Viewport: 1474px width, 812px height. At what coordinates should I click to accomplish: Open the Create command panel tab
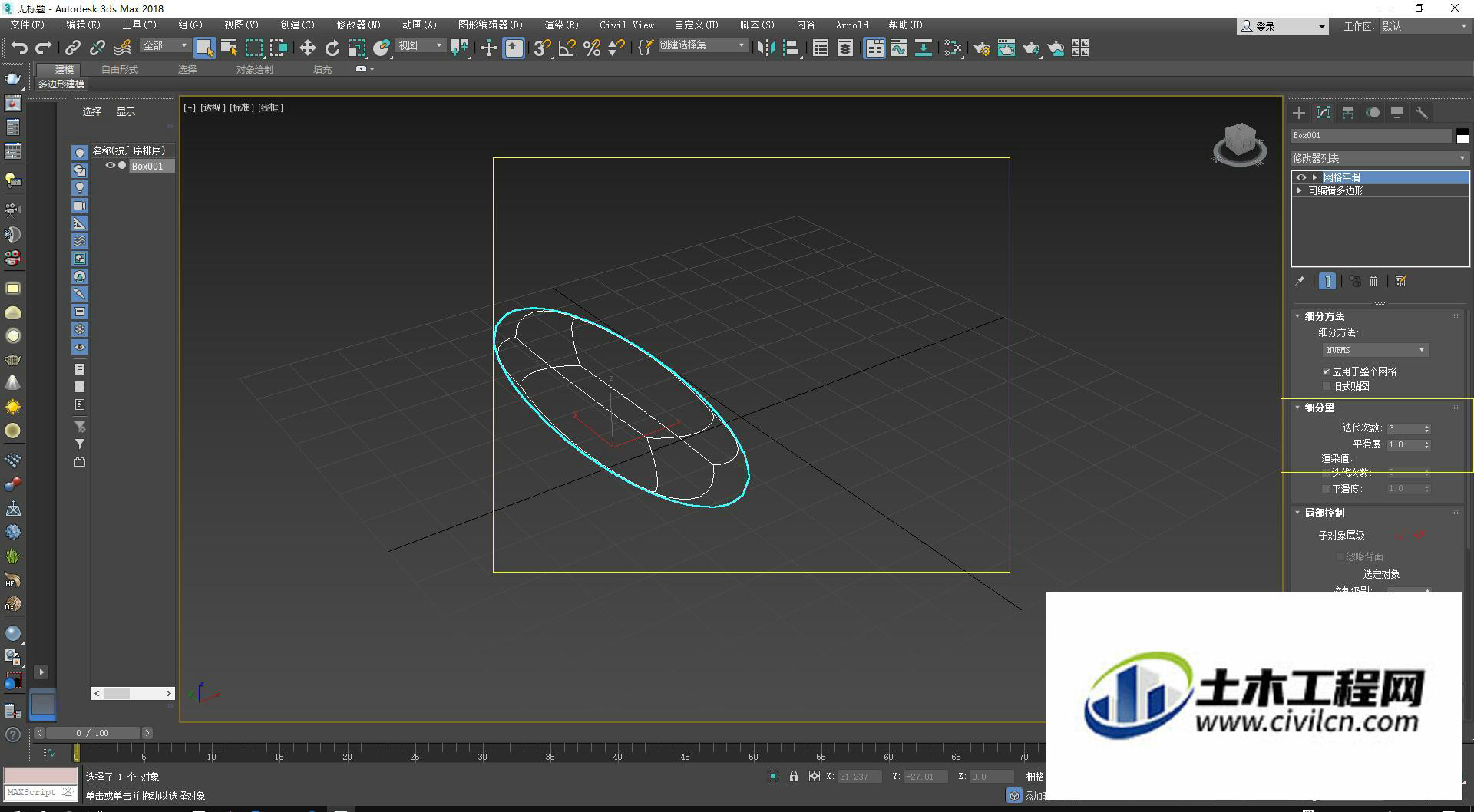click(x=1299, y=113)
